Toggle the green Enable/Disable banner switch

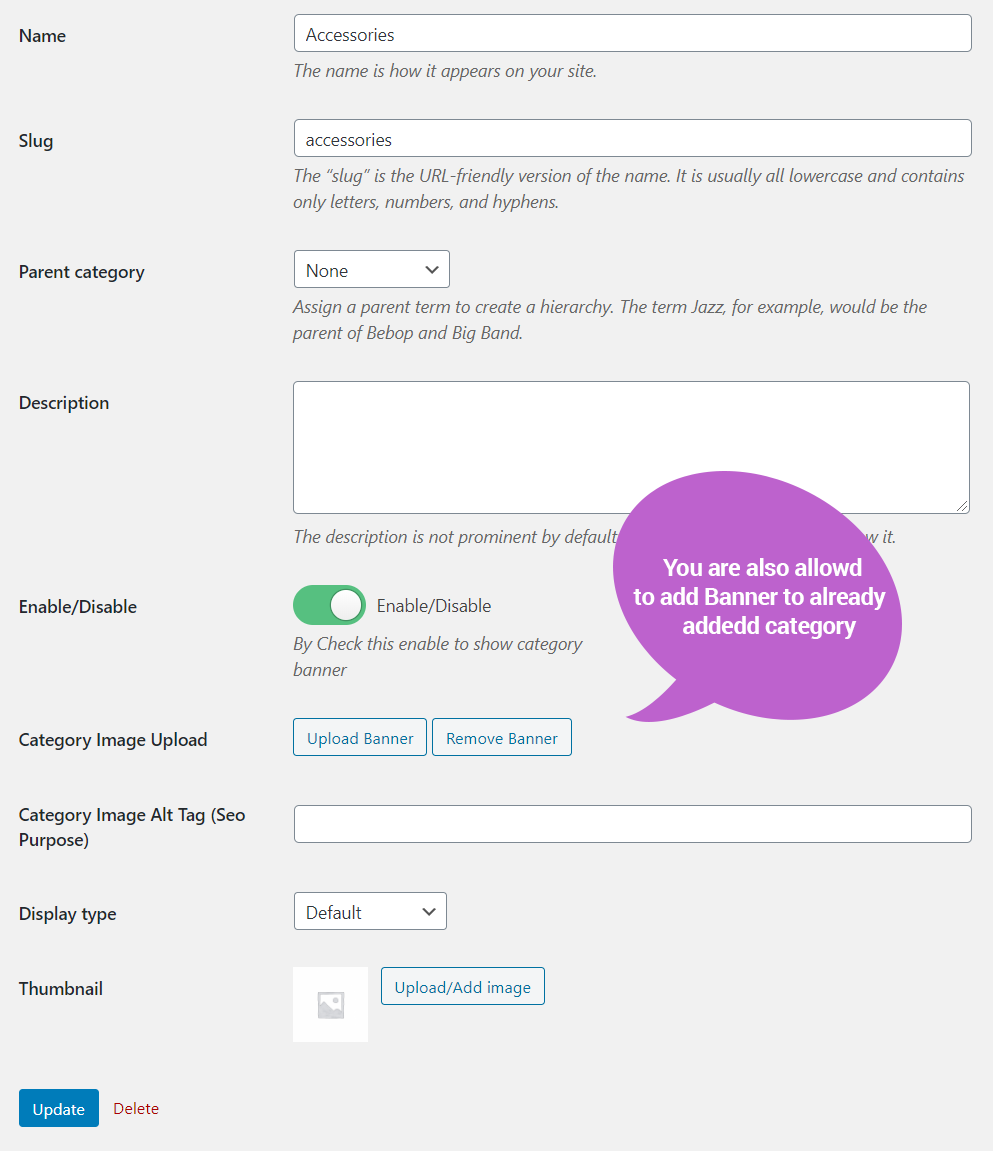pyautogui.click(x=329, y=606)
